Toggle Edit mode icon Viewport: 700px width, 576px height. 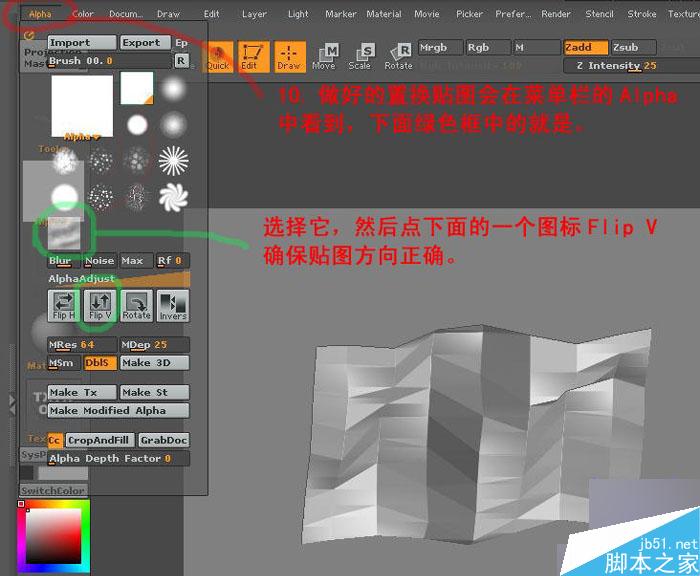[x=253, y=57]
